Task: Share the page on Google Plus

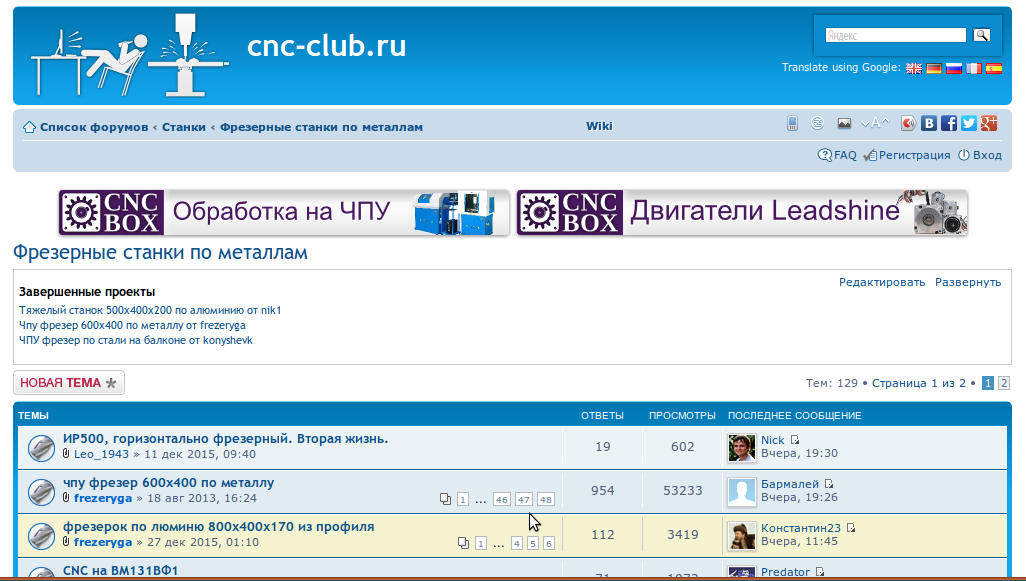Action: pyautogui.click(x=989, y=123)
